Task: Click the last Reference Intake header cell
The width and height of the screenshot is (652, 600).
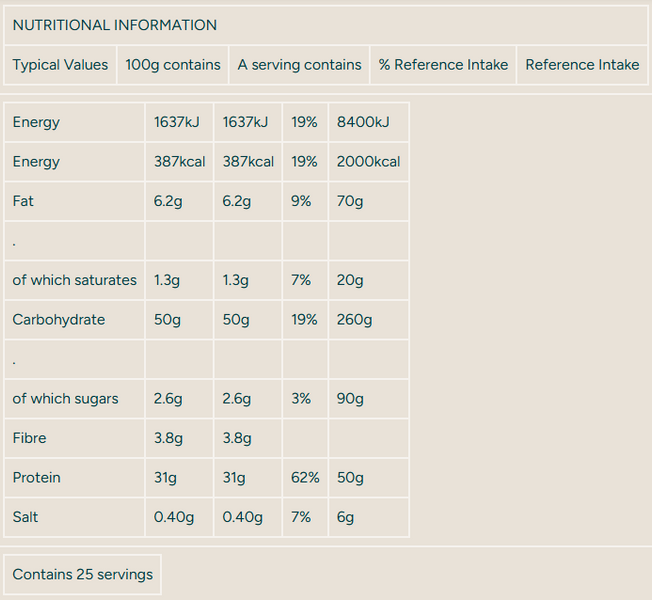Action: (x=582, y=65)
